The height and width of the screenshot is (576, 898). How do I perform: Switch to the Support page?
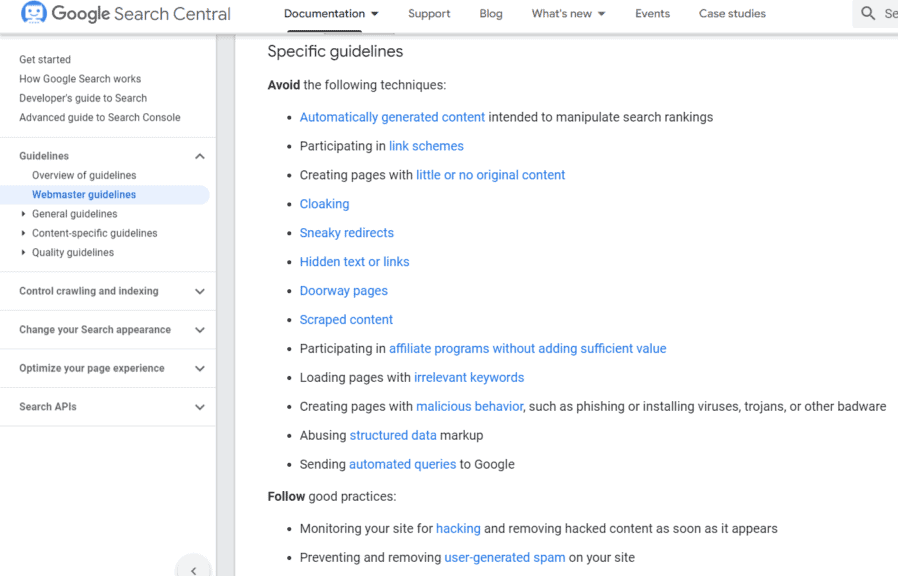click(429, 14)
